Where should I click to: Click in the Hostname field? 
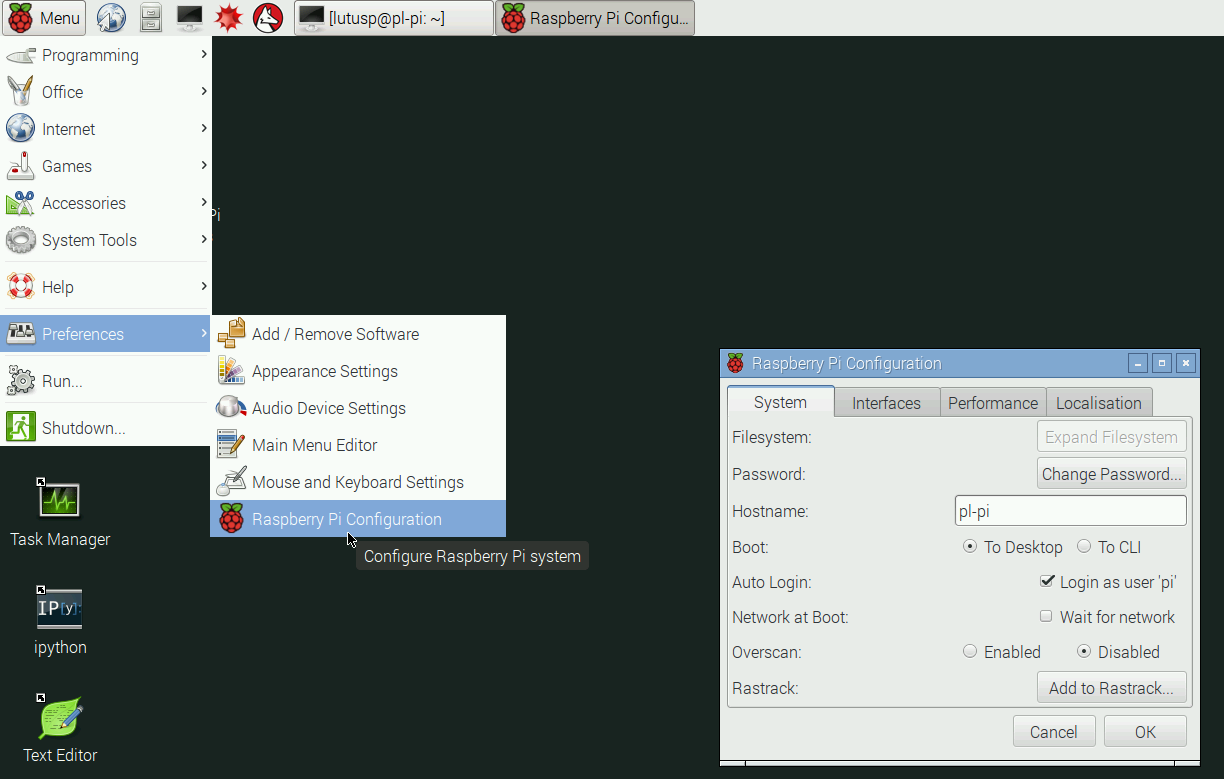(x=1071, y=511)
